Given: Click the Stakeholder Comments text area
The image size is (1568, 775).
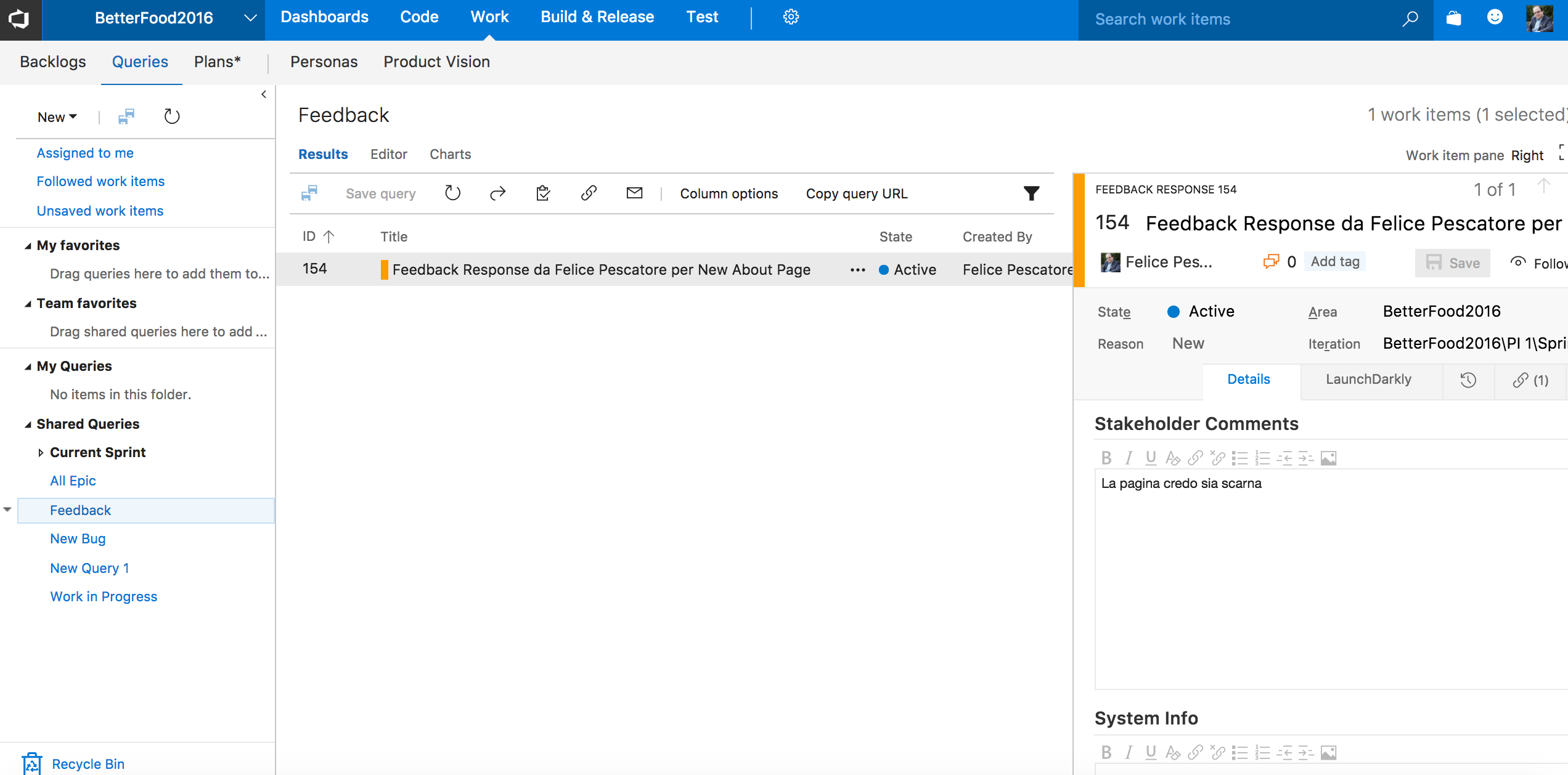Looking at the screenshot, I should [1331, 579].
